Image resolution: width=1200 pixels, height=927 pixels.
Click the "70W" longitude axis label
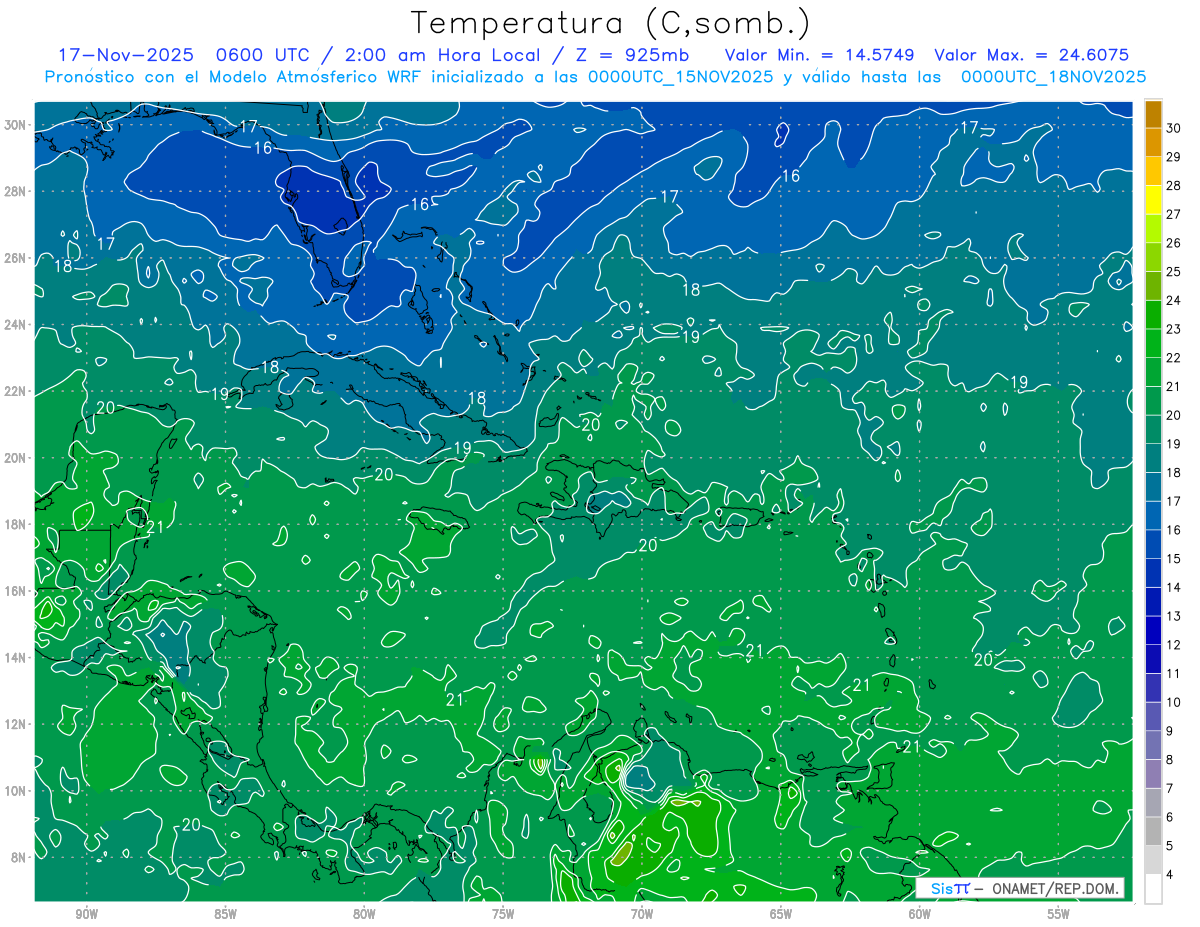click(642, 914)
